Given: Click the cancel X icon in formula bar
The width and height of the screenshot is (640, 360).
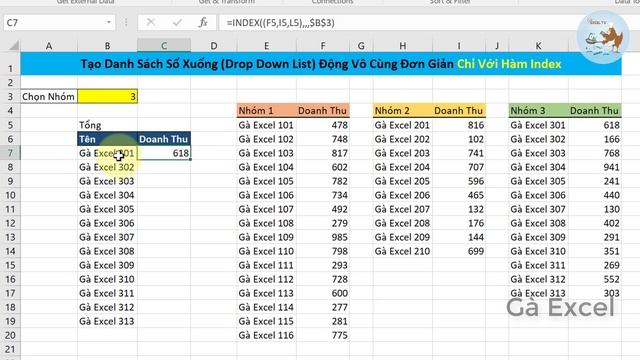Looking at the screenshot, I should click(x=151, y=22).
